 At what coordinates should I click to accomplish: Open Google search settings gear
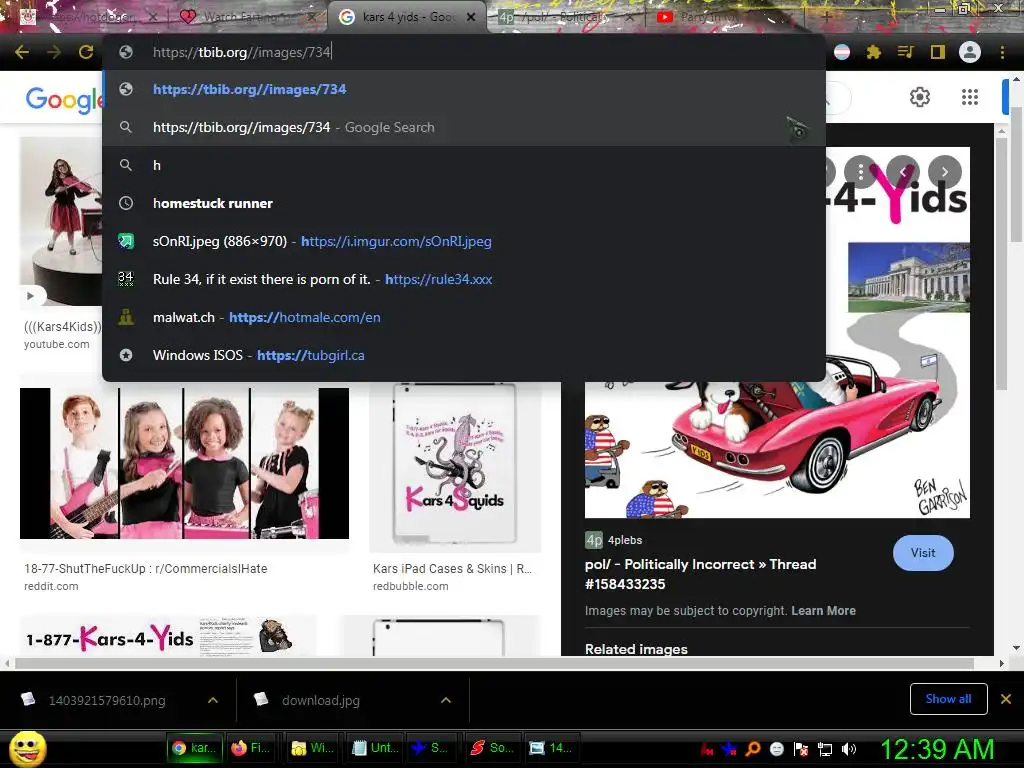(x=920, y=97)
